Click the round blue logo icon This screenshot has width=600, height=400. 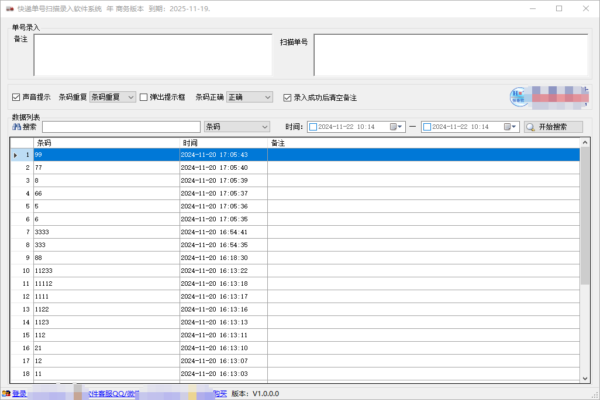520,98
